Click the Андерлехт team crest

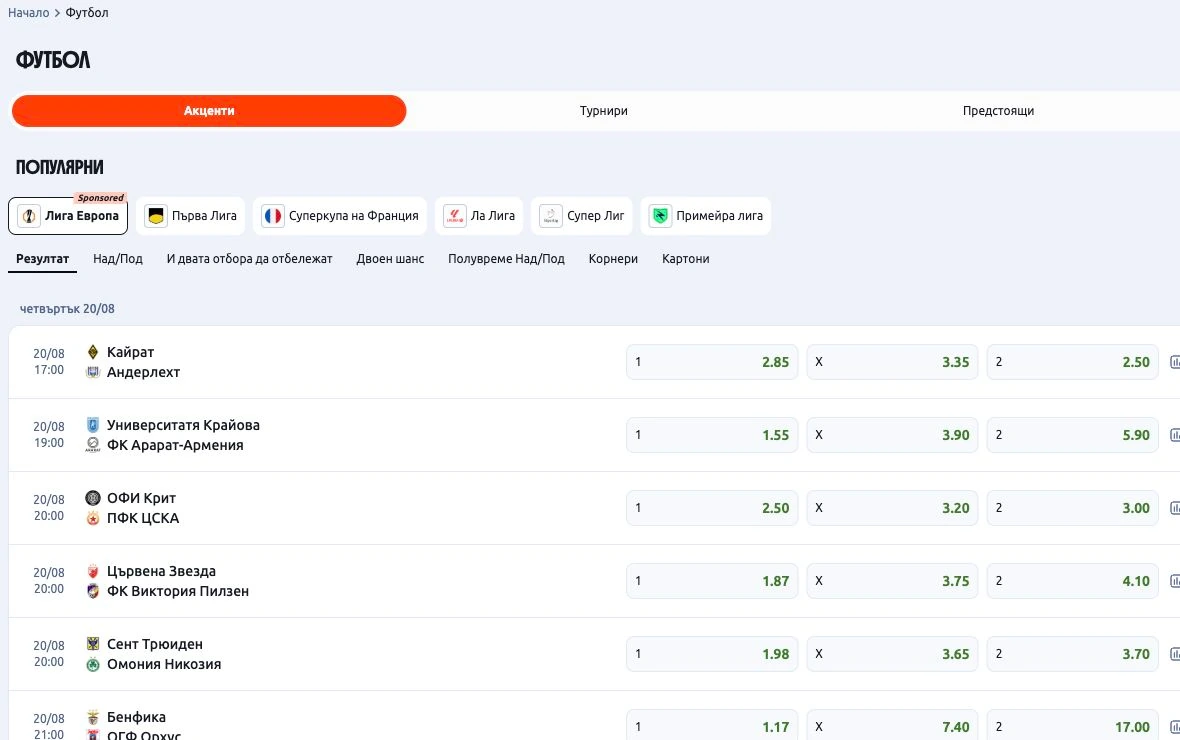(93, 372)
